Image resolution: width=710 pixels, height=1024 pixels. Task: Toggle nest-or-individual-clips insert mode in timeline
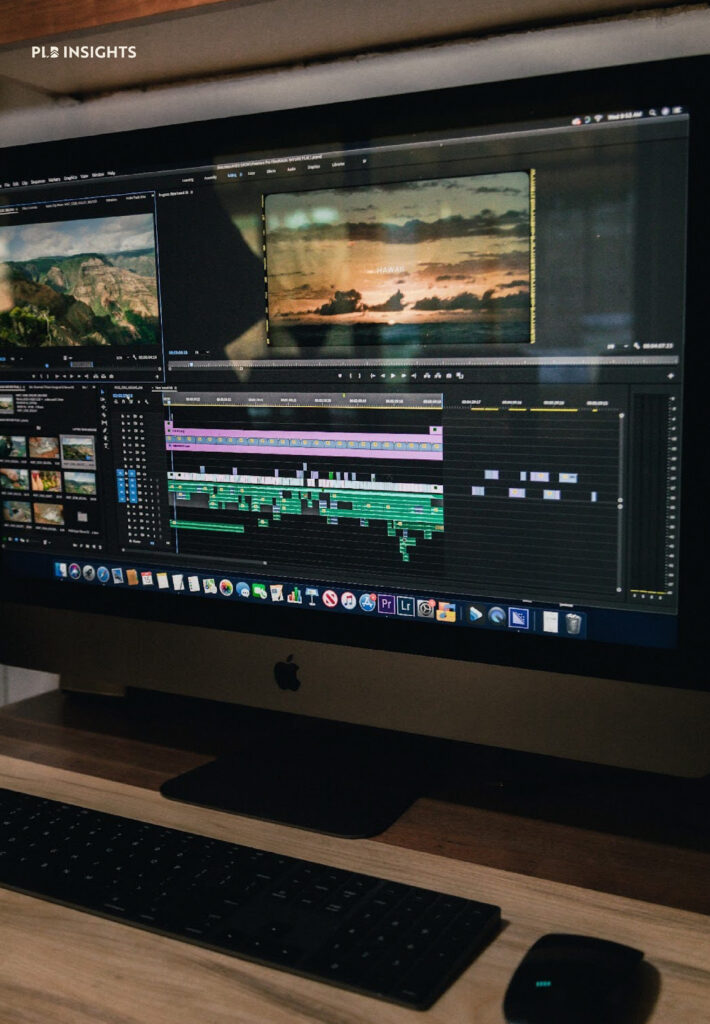pos(117,401)
